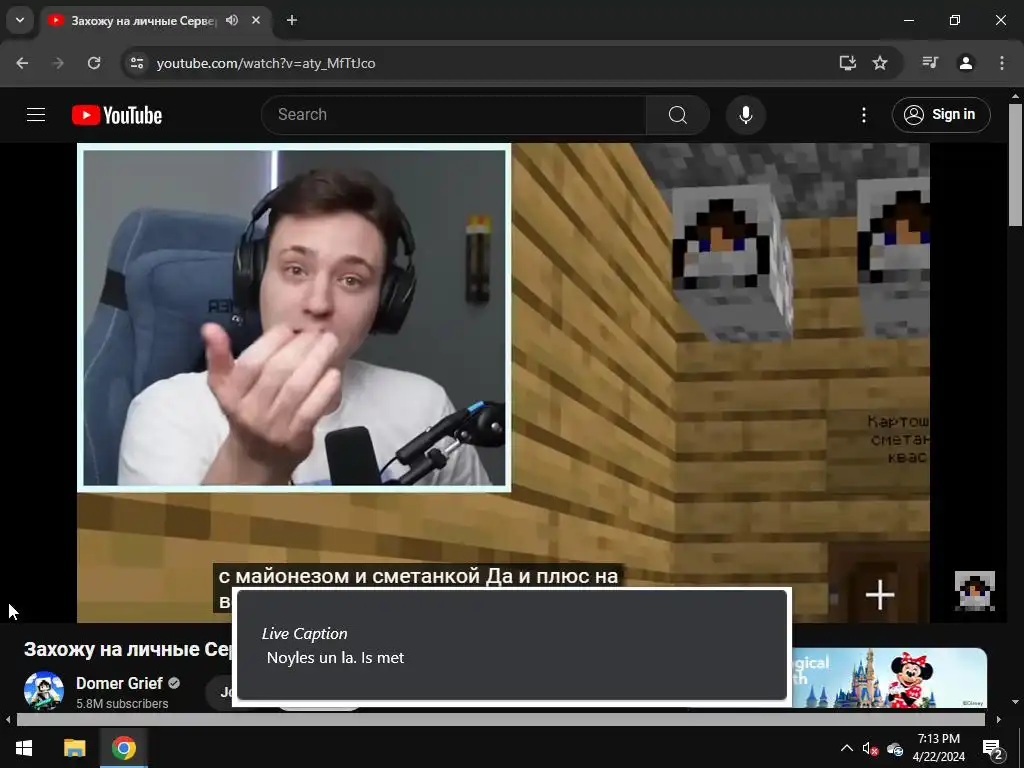The height and width of the screenshot is (768, 1024).
Task: Open the Domer Grief channel avatar
Action: (x=44, y=691)
